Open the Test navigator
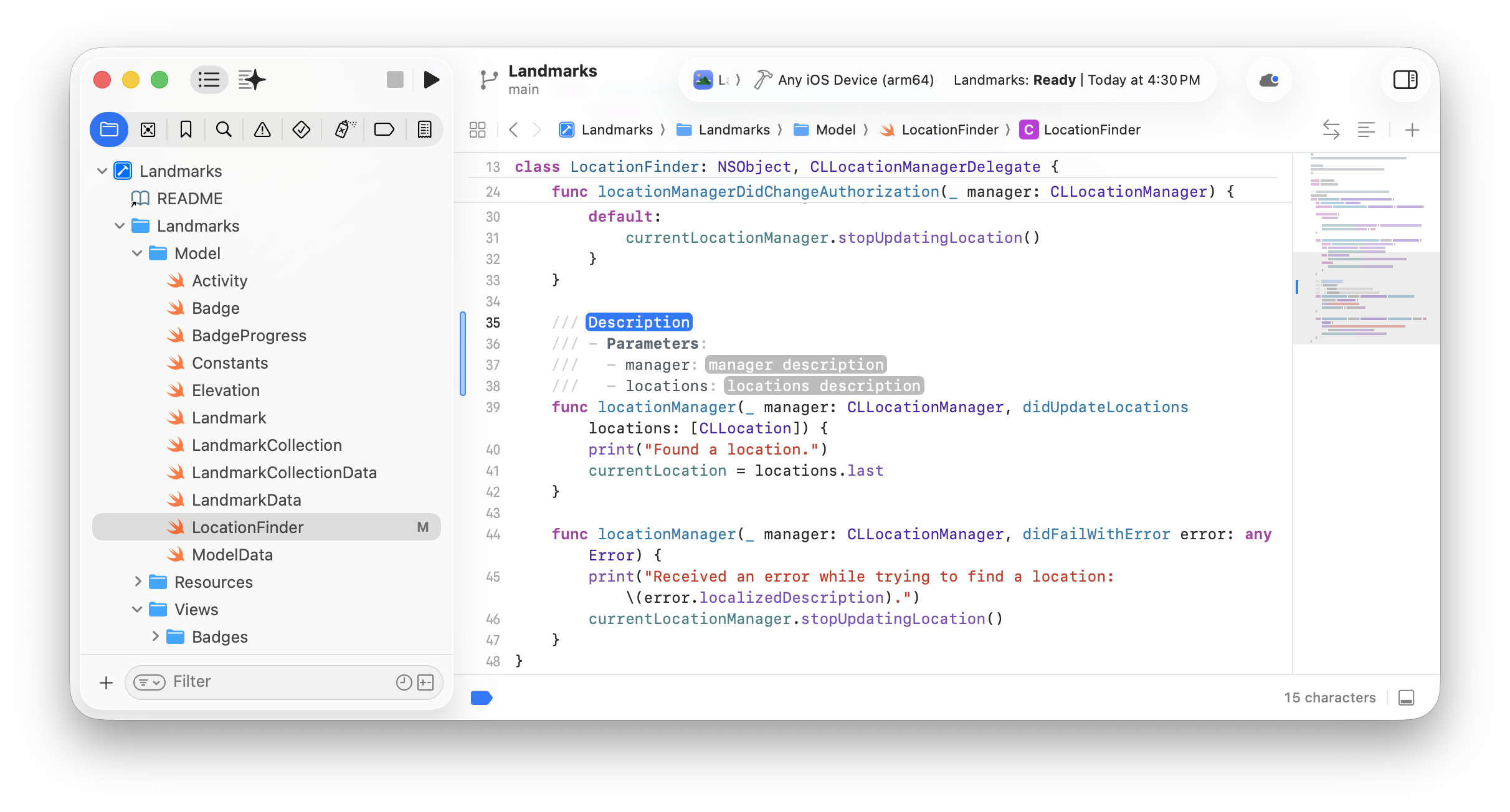Image resolution: width=1510 pixels, height=812 pixels. (302, 129)
